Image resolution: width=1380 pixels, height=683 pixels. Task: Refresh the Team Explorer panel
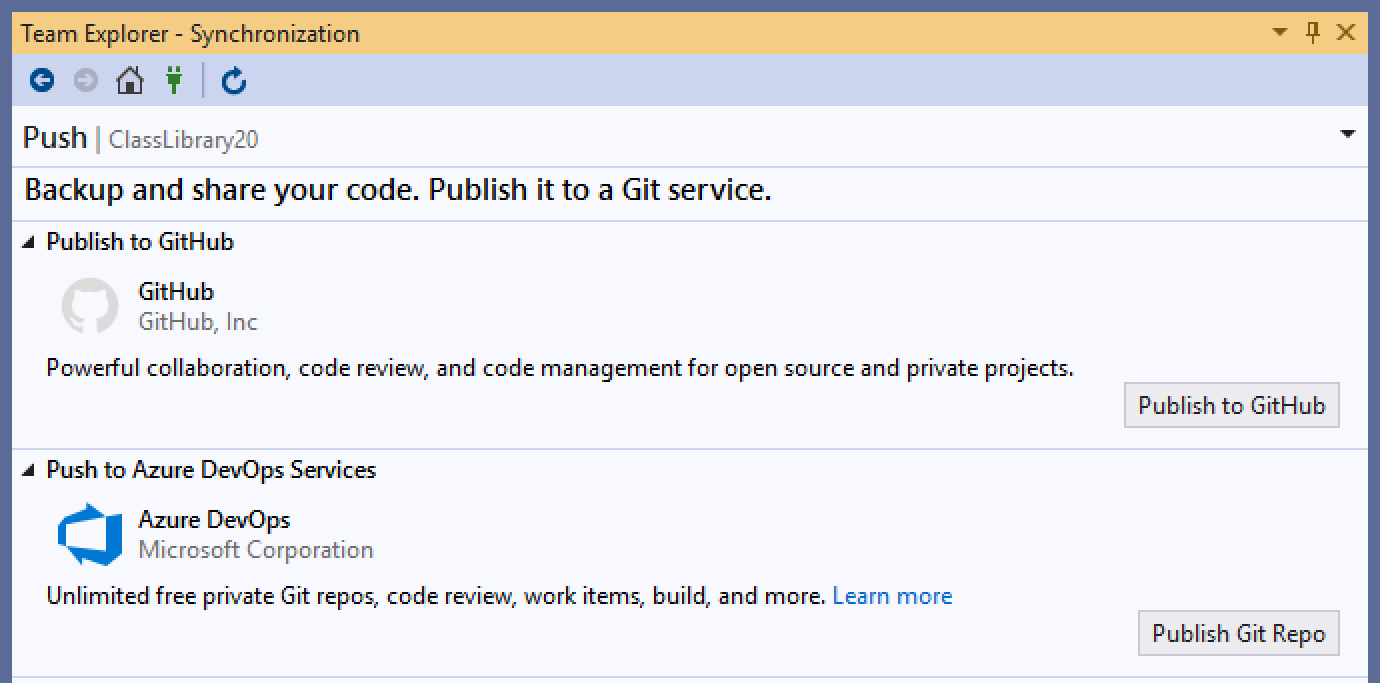coord(234,80)
